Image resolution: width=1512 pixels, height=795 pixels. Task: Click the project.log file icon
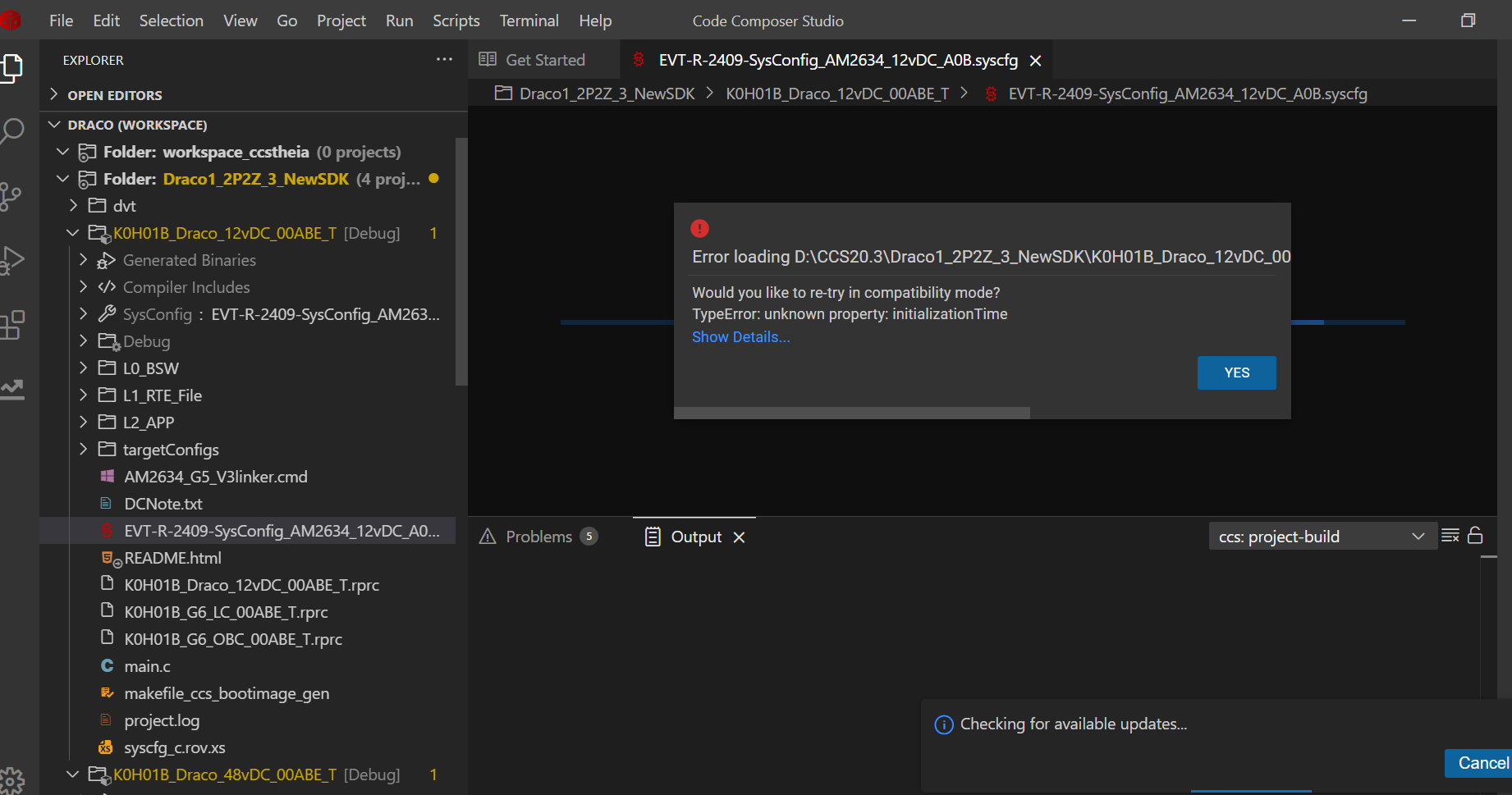pyautogui.click(x=106, y=720)
